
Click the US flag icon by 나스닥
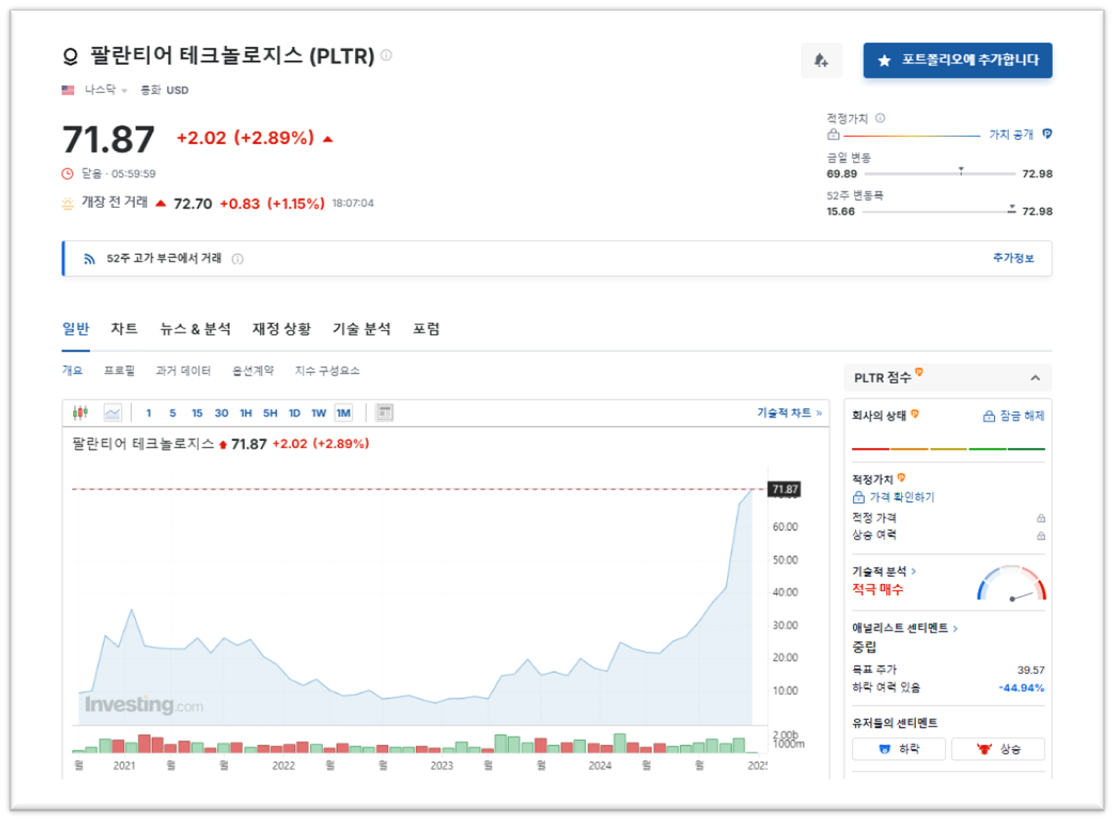click(x=68, y=90)
